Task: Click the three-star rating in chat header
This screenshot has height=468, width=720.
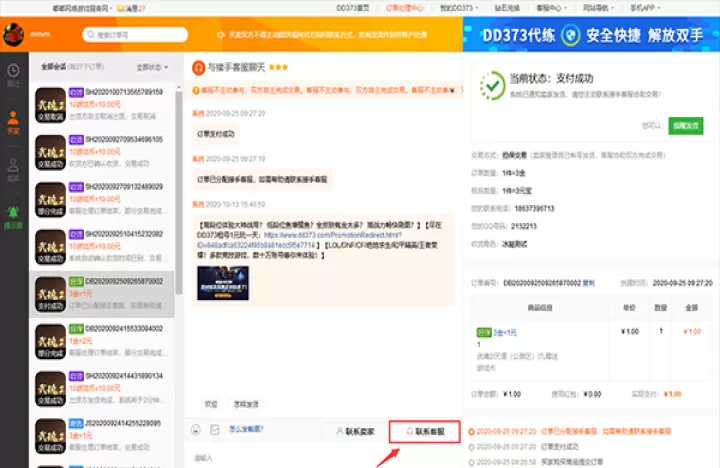Action: pyautogui.click(x=278, y=67)
